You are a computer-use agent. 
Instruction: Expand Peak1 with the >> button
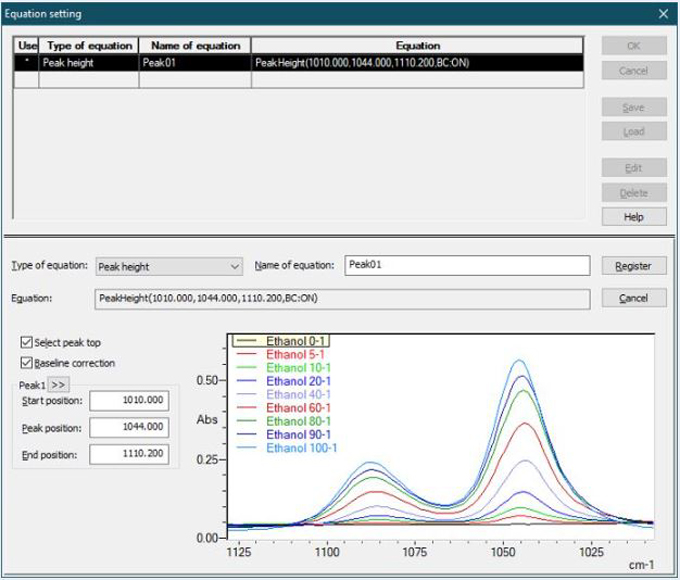pos(58,385)
